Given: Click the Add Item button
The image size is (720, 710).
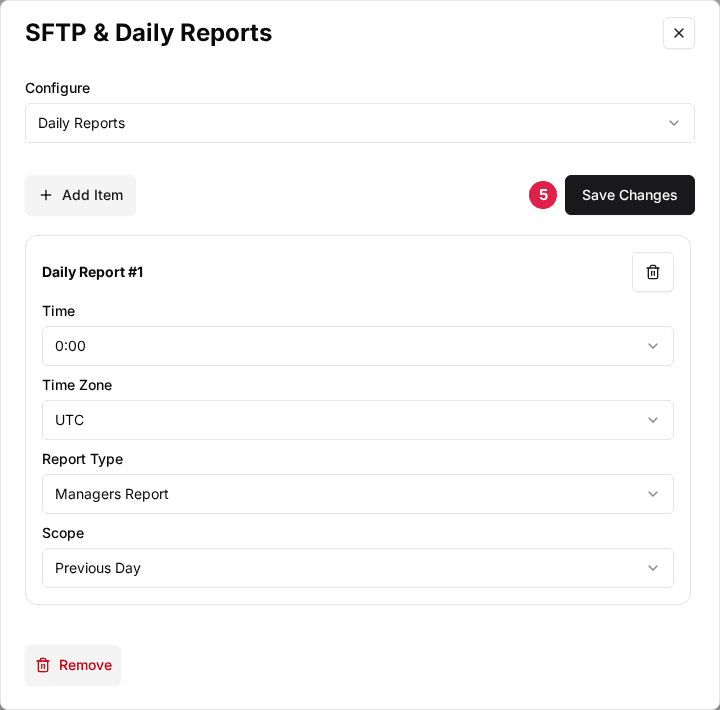Looking at the screenshot, I should 80,195.
